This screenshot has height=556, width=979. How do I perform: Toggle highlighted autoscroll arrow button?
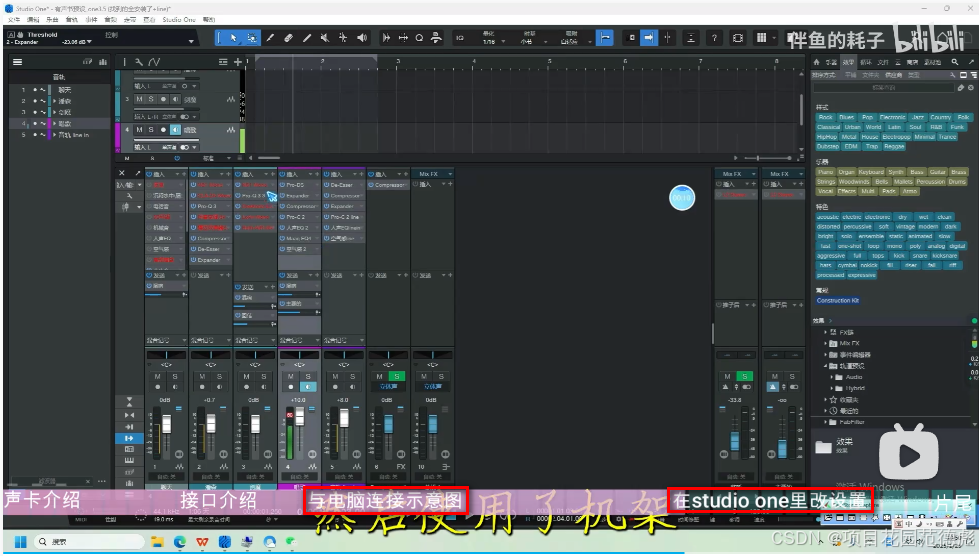click(x=649, y=38)
